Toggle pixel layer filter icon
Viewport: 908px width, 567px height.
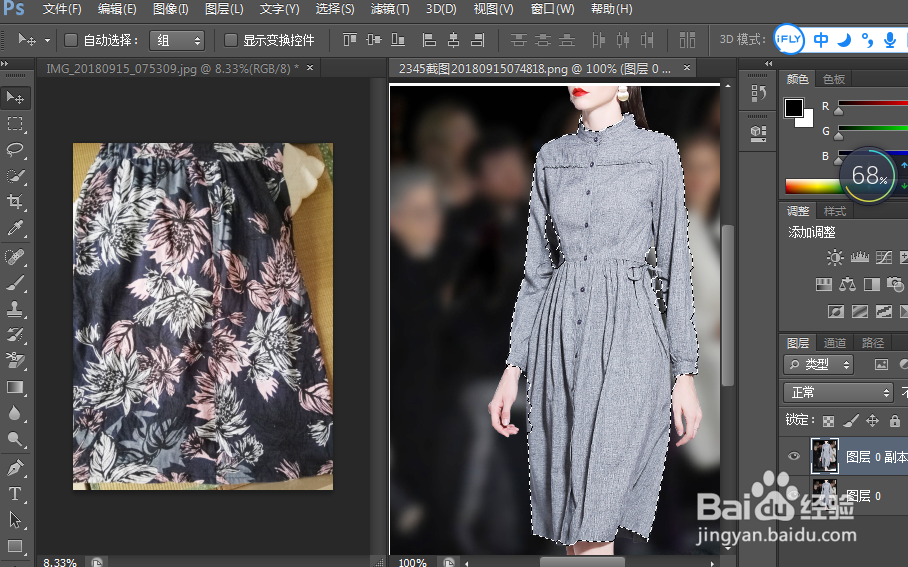881,364
